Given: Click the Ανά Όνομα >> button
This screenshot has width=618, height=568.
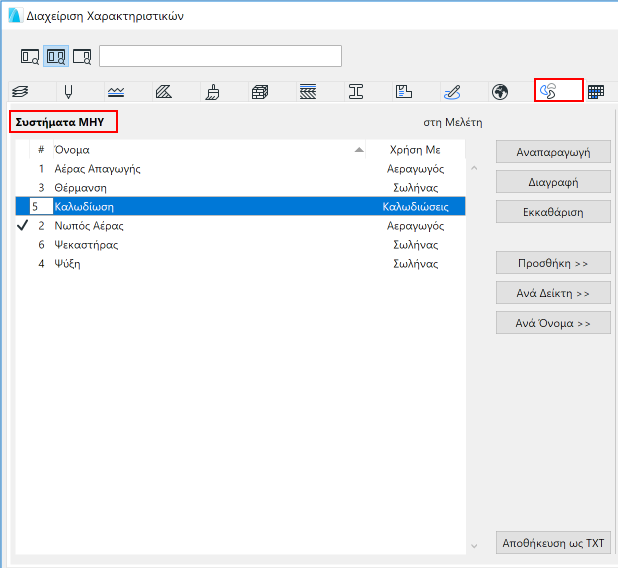Looking at the screenshot, I should point(553,323).
